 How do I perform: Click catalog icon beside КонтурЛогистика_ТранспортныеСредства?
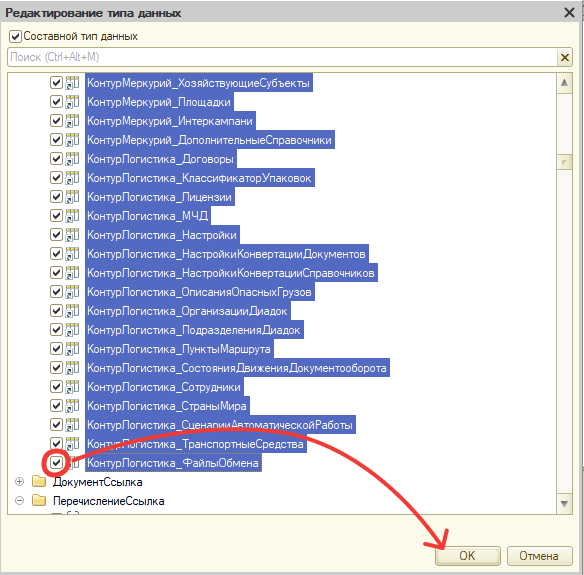73,444
